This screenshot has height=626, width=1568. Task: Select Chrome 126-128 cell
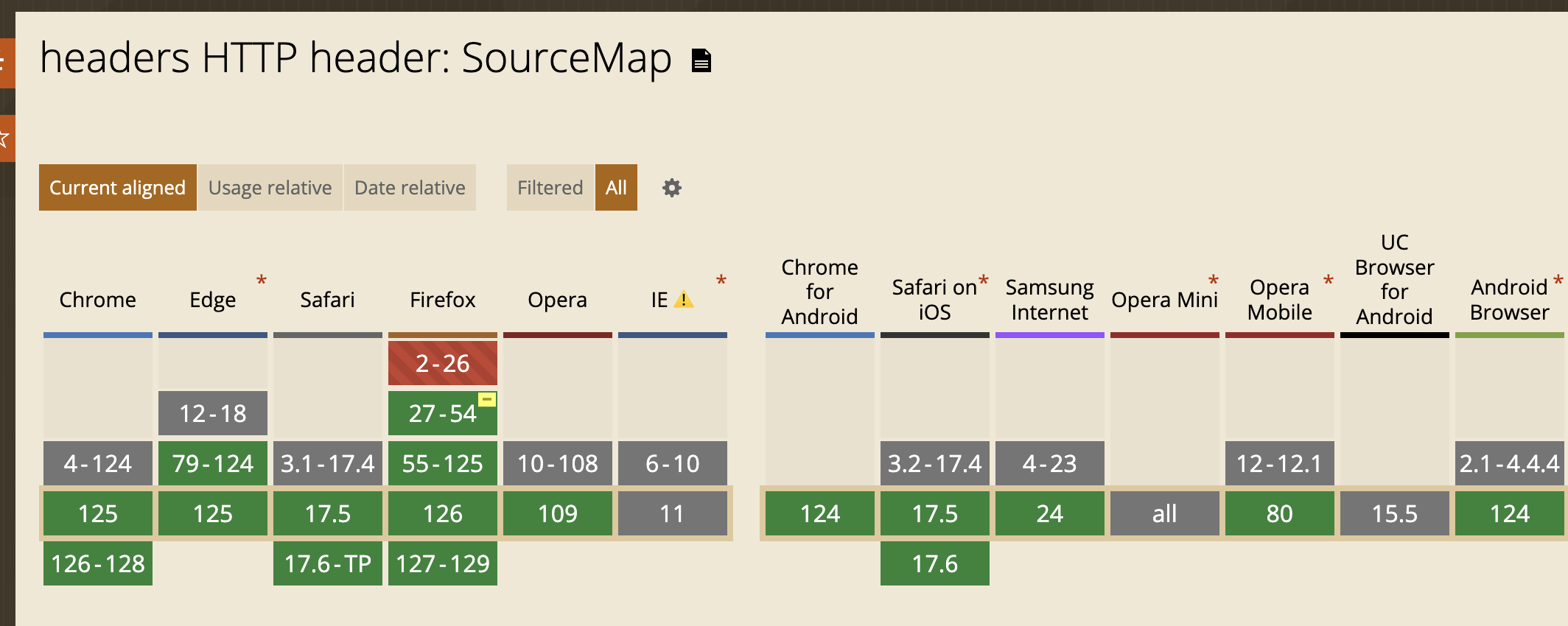pyautogui.click(x=98, y=563)
